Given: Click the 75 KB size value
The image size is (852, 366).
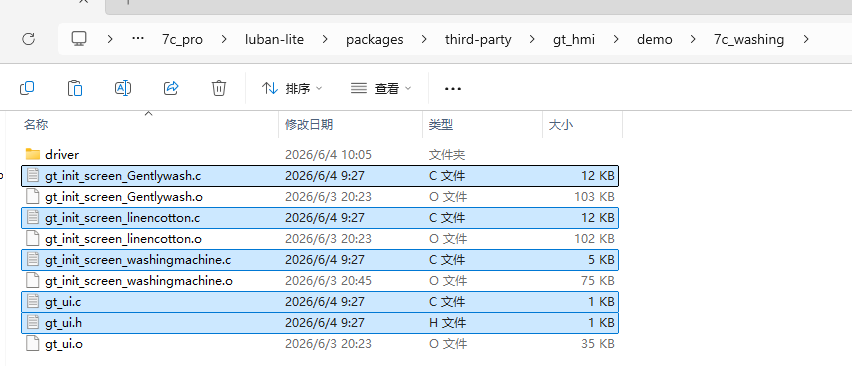Looking at the screenshot, I should pyautogui.click(x=598, y=281).
